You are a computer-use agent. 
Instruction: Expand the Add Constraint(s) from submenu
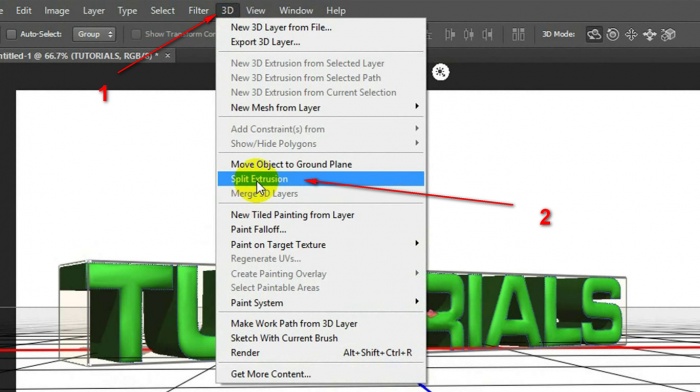pos(321,129)
